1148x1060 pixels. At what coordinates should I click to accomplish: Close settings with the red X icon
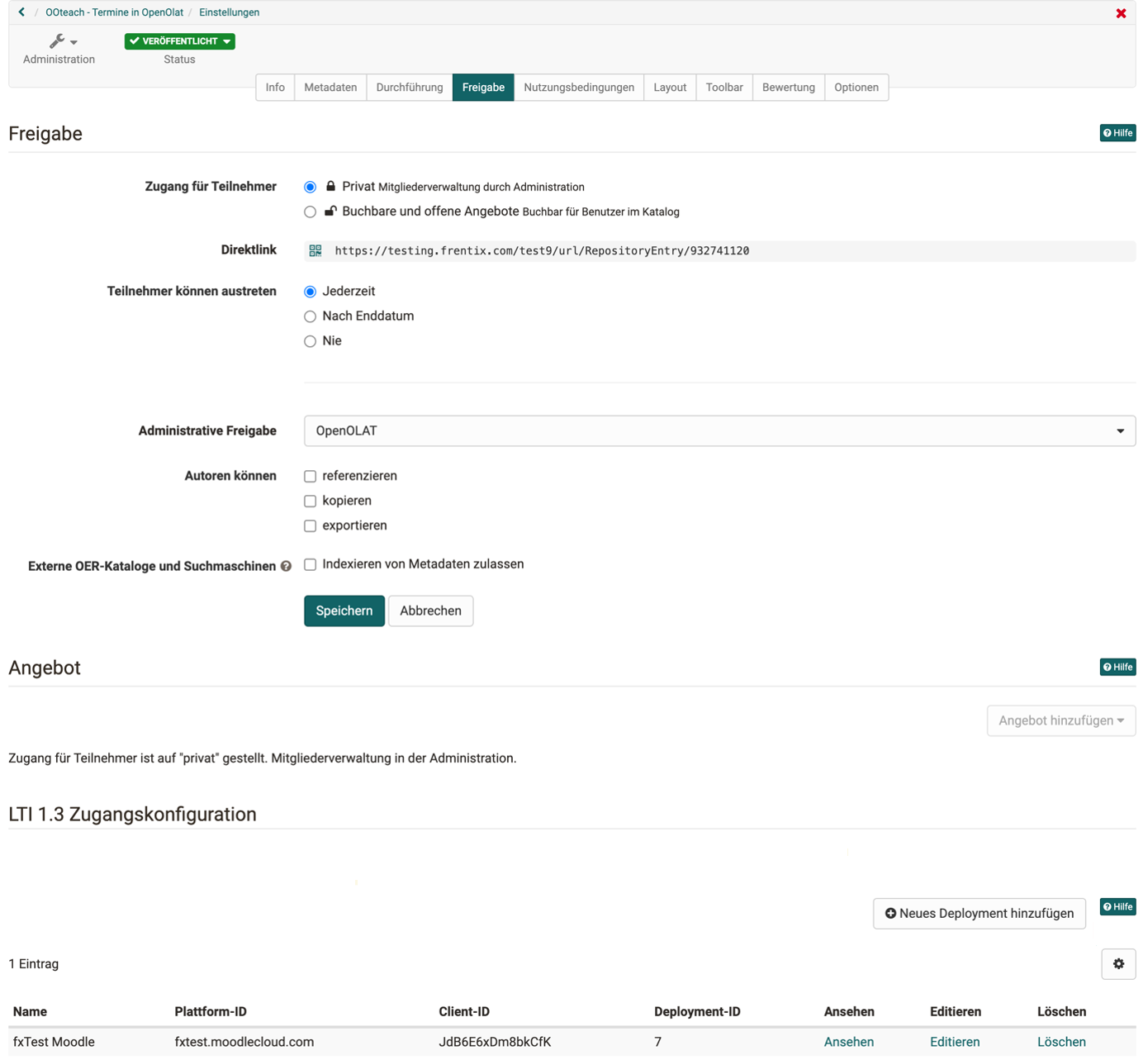click(x=1121, y=13)
